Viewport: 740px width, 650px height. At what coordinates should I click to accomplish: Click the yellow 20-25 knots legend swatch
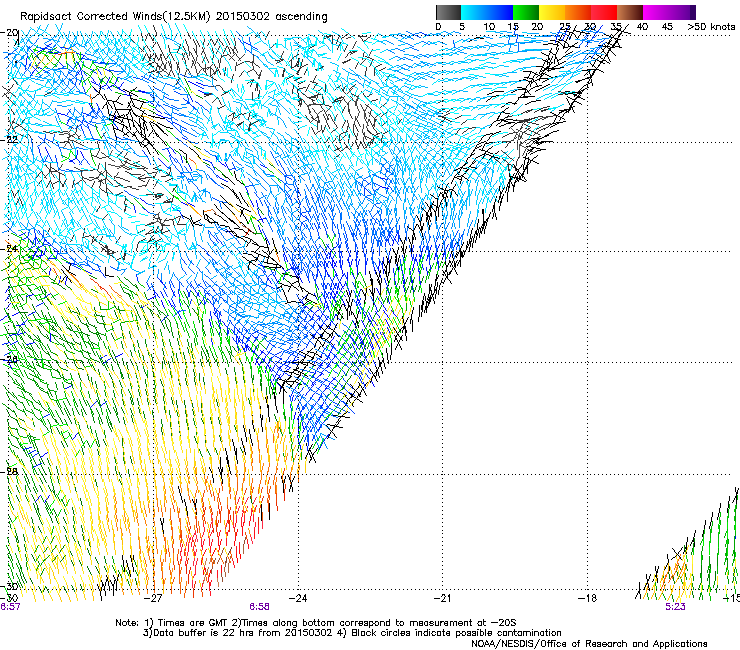(551, 12)
